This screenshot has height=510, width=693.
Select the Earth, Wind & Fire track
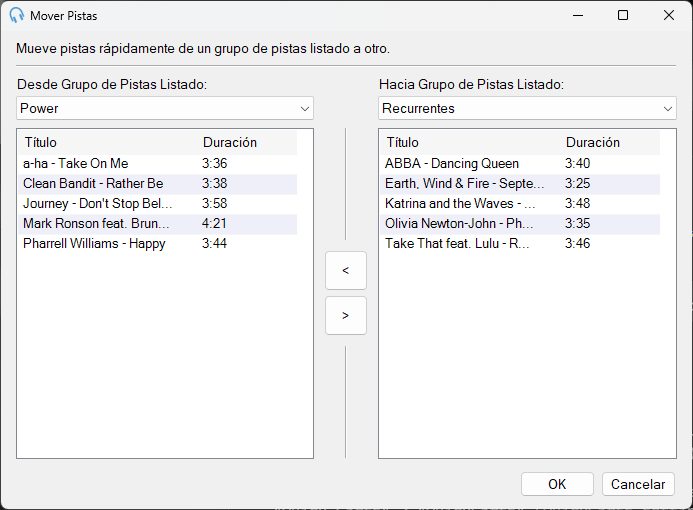pyautogui.click(x=520, y=183)
